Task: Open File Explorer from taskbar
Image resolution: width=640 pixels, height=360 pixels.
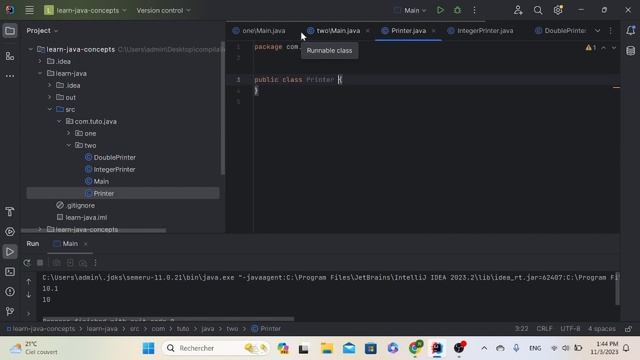Action: [327, 348]
